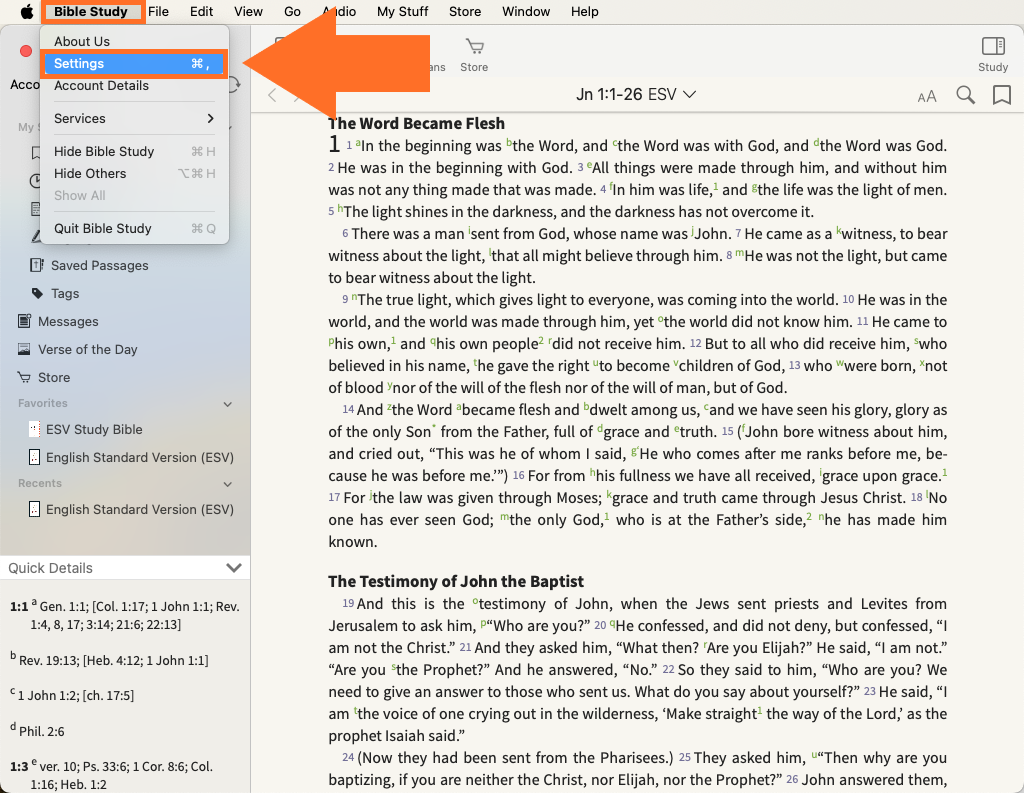Open Saved Passages in sidebar

point(99,265)
